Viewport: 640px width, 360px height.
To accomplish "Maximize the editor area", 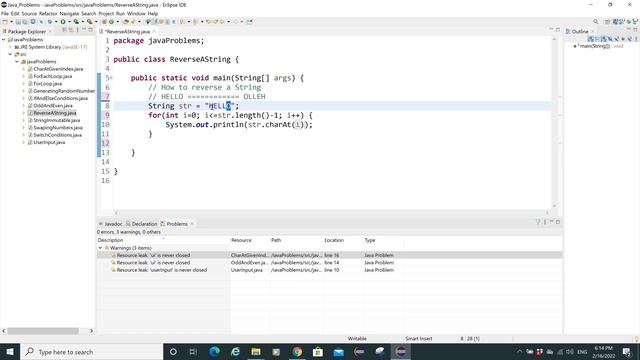I will point(558,30).
